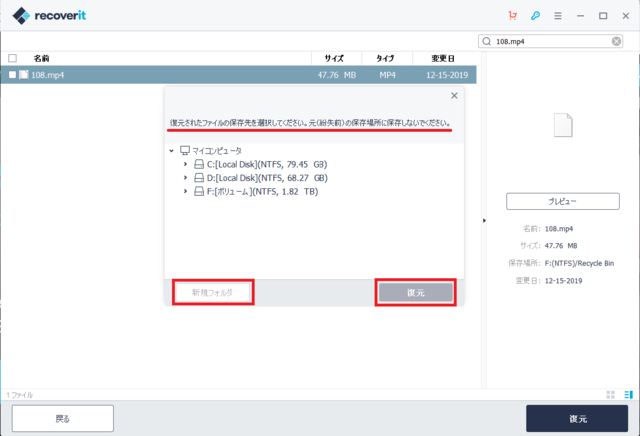Click the 12-15-2019 date cell in list

[x=447, y=75]
